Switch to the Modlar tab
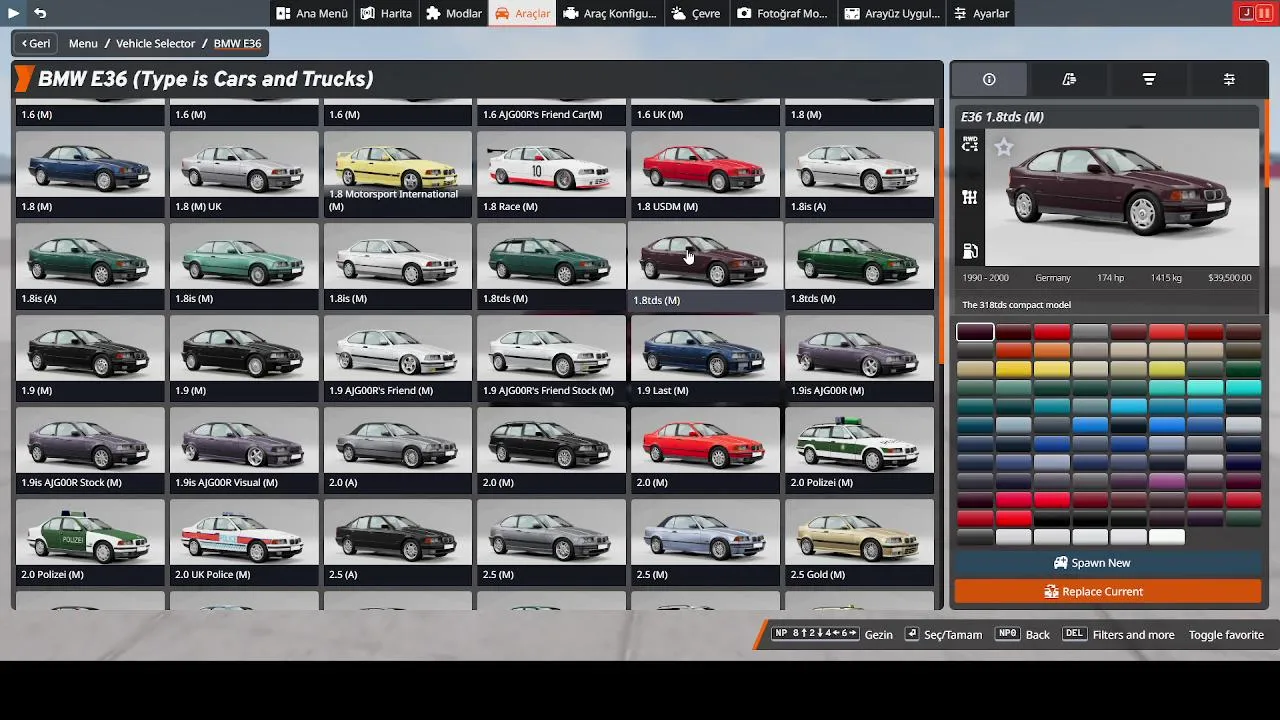The image size is (1280, 720). (x=453, y=13)
